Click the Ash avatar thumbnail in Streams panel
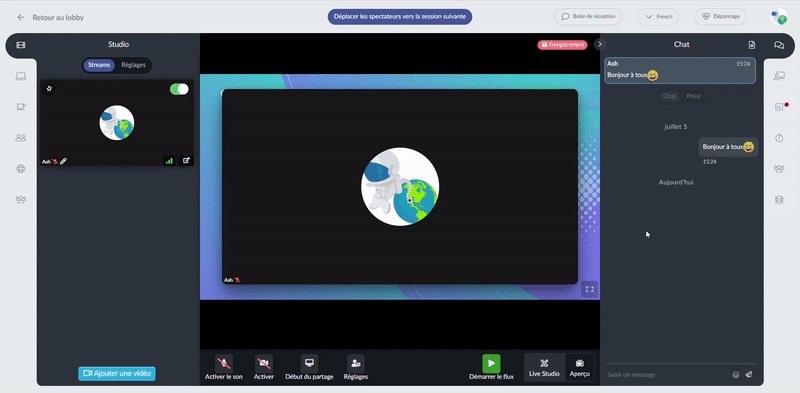 (x=117, y=122)
